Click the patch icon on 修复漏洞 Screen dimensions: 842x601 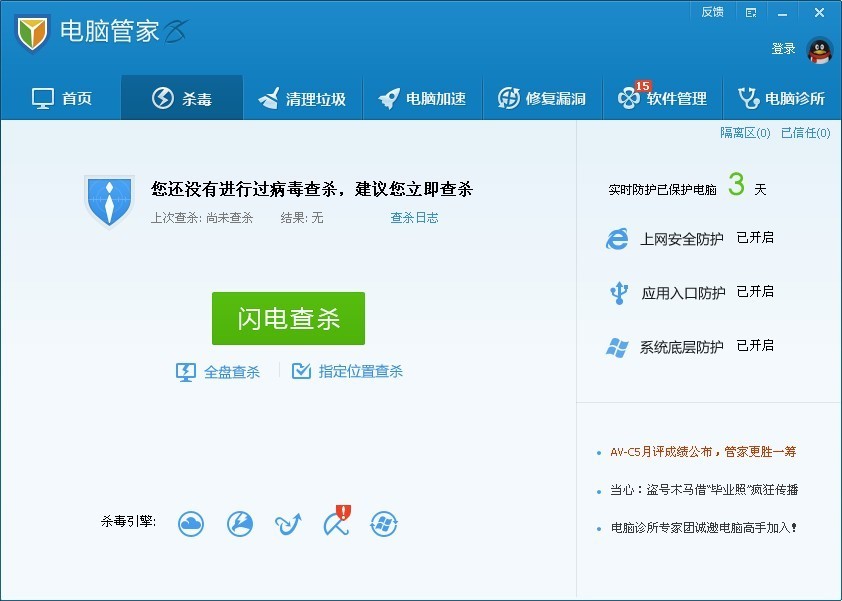click(x=509, y=98)
